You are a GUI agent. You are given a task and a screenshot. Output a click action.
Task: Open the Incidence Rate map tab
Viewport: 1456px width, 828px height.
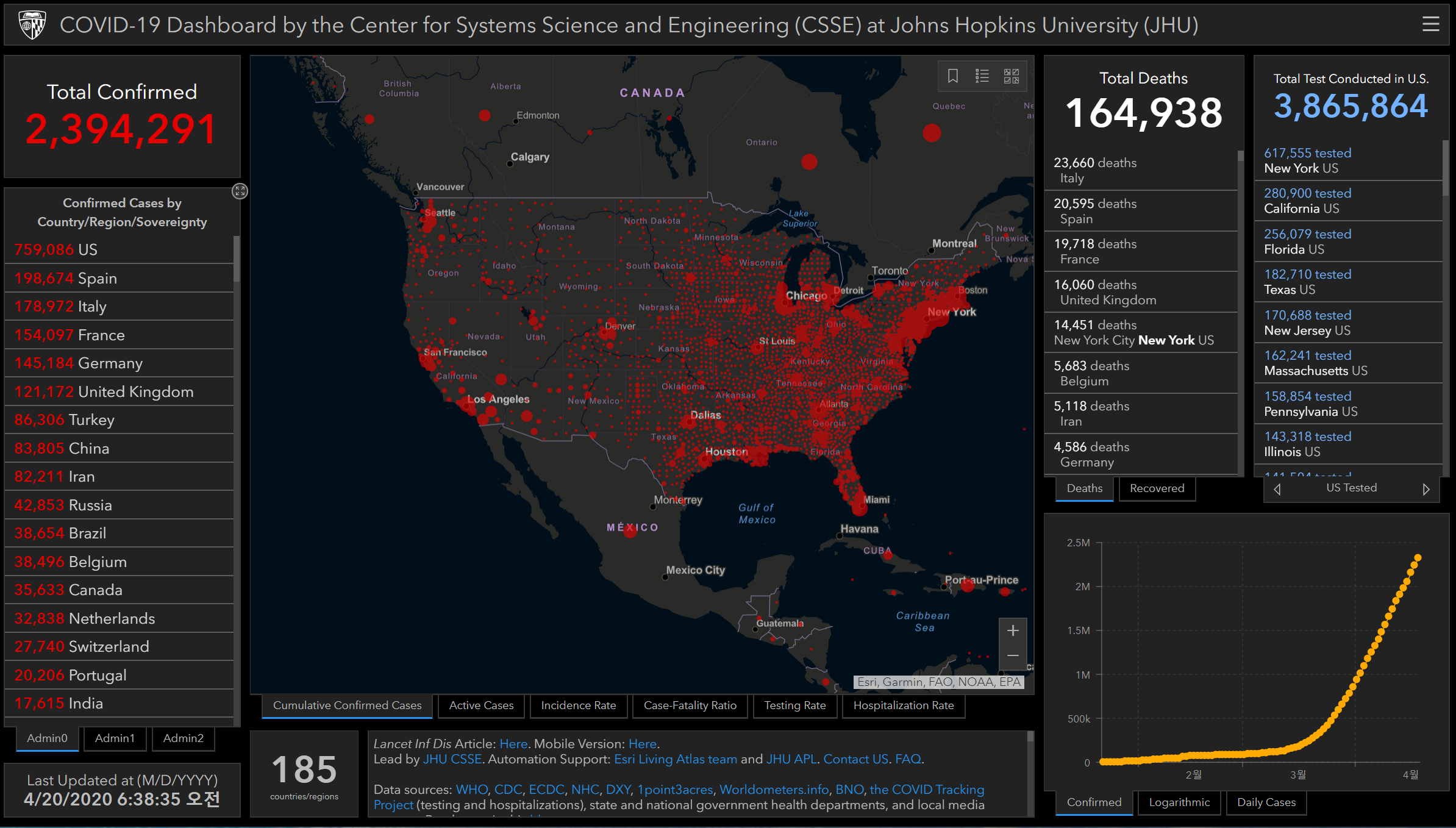(578, 705)
